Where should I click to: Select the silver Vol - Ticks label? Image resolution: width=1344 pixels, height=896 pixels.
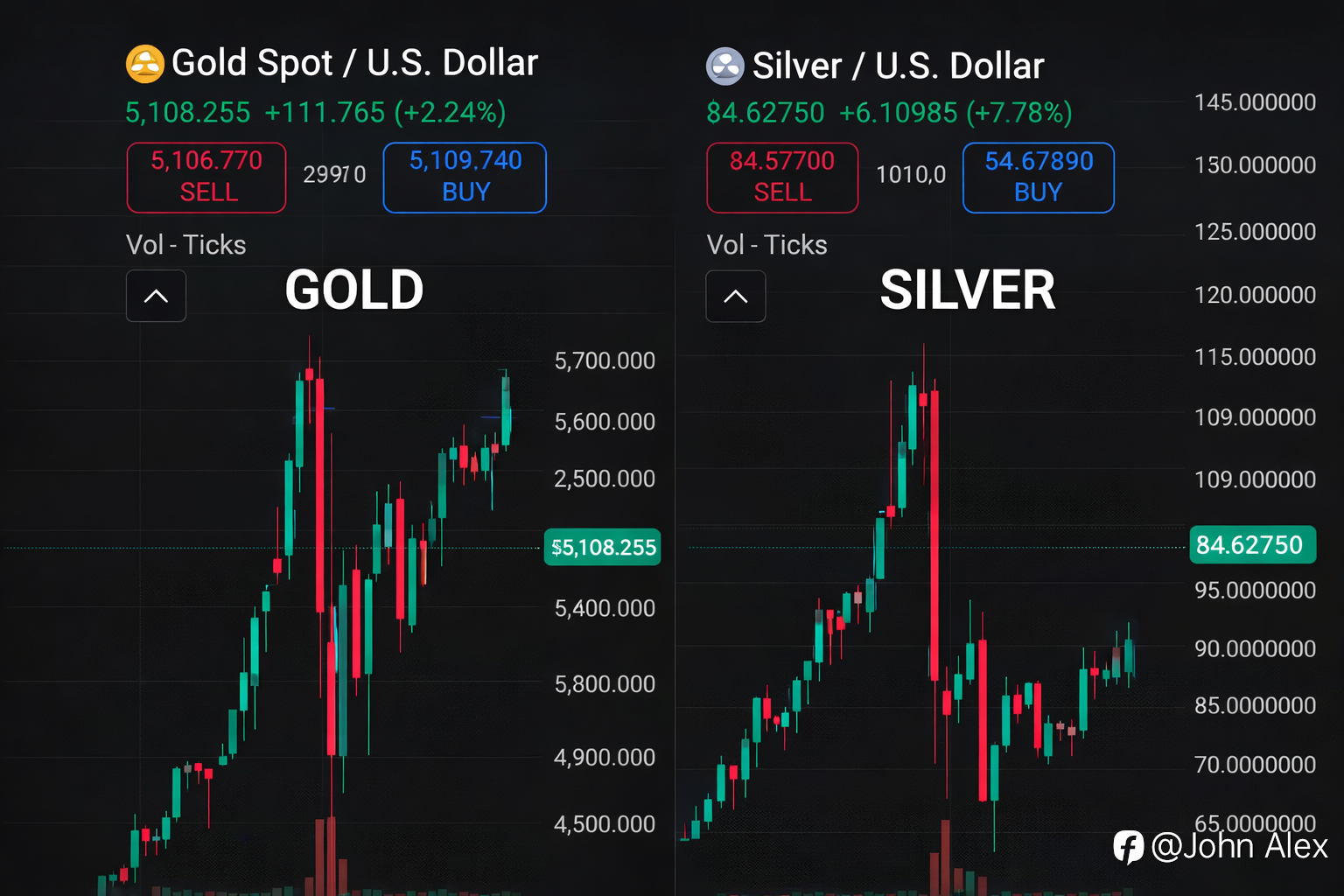click(766, 245)
